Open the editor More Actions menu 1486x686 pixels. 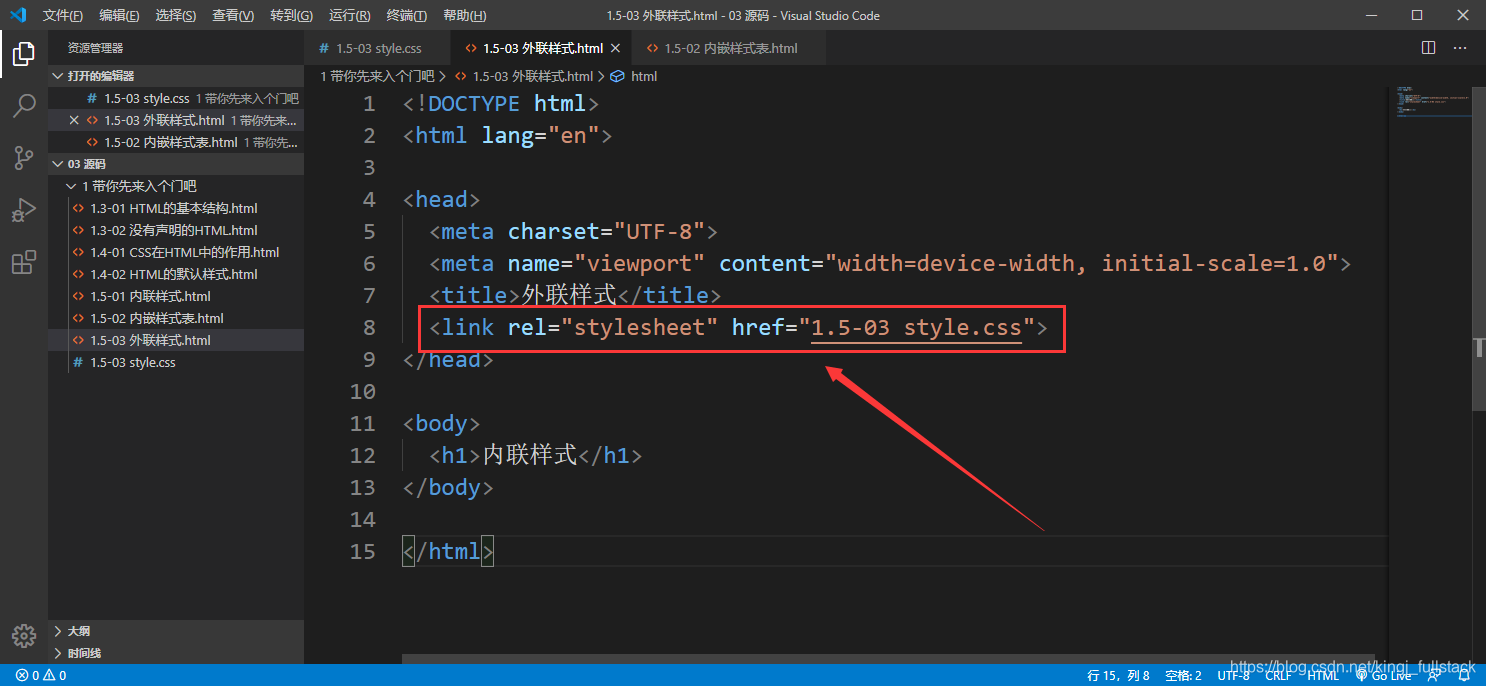click(1460, 48)
